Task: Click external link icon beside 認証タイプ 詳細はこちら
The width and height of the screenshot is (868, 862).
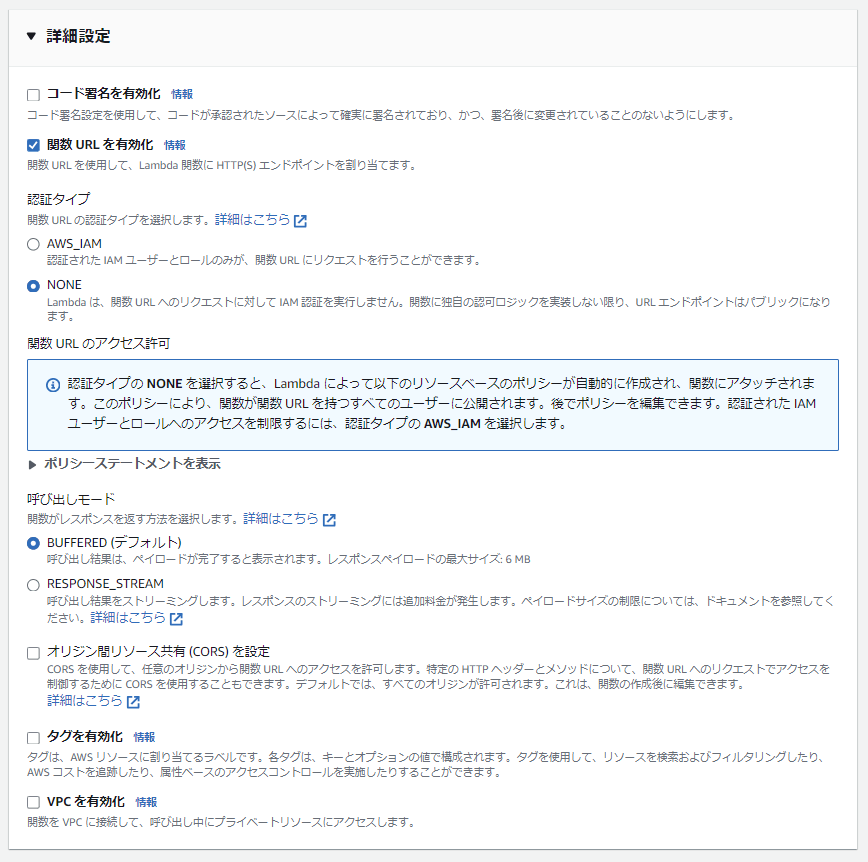Action: (300, 221)
